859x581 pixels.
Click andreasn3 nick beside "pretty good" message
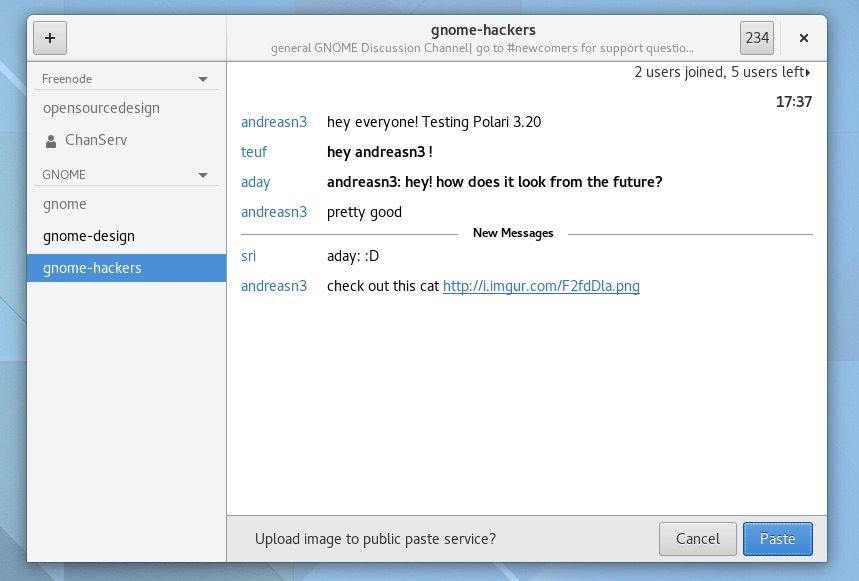(x=274, y=212)
